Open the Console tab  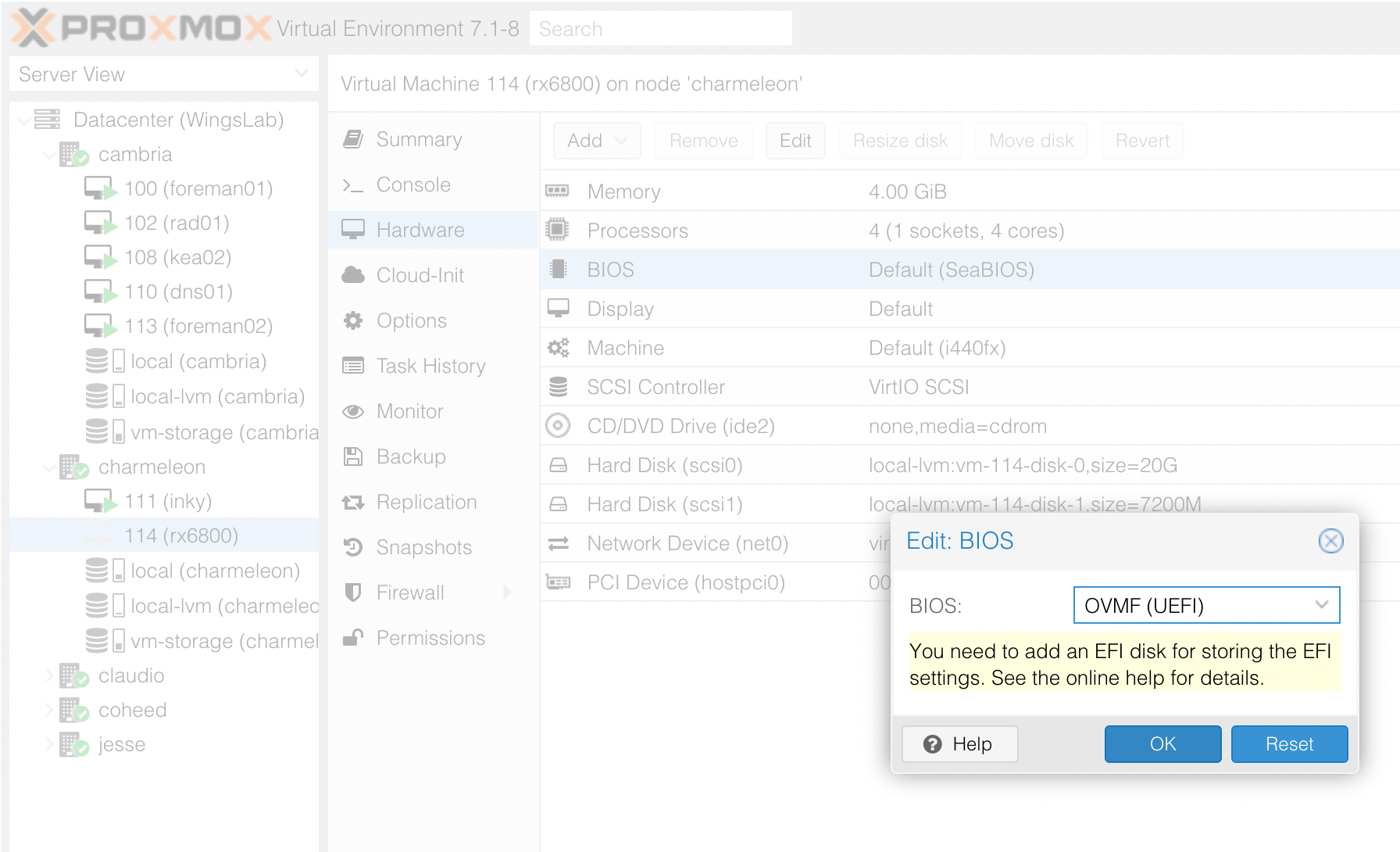coord(434,184)
